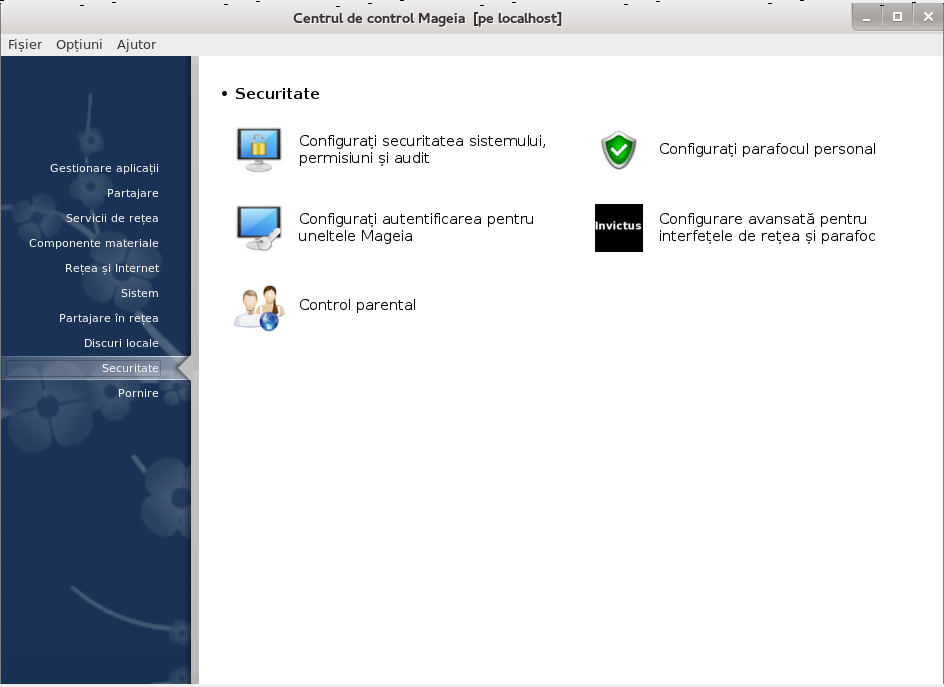This screenshot has height=687, width=944.
Task: Minimize the Centrul de control Mageia window
Action: click(867, 17)
